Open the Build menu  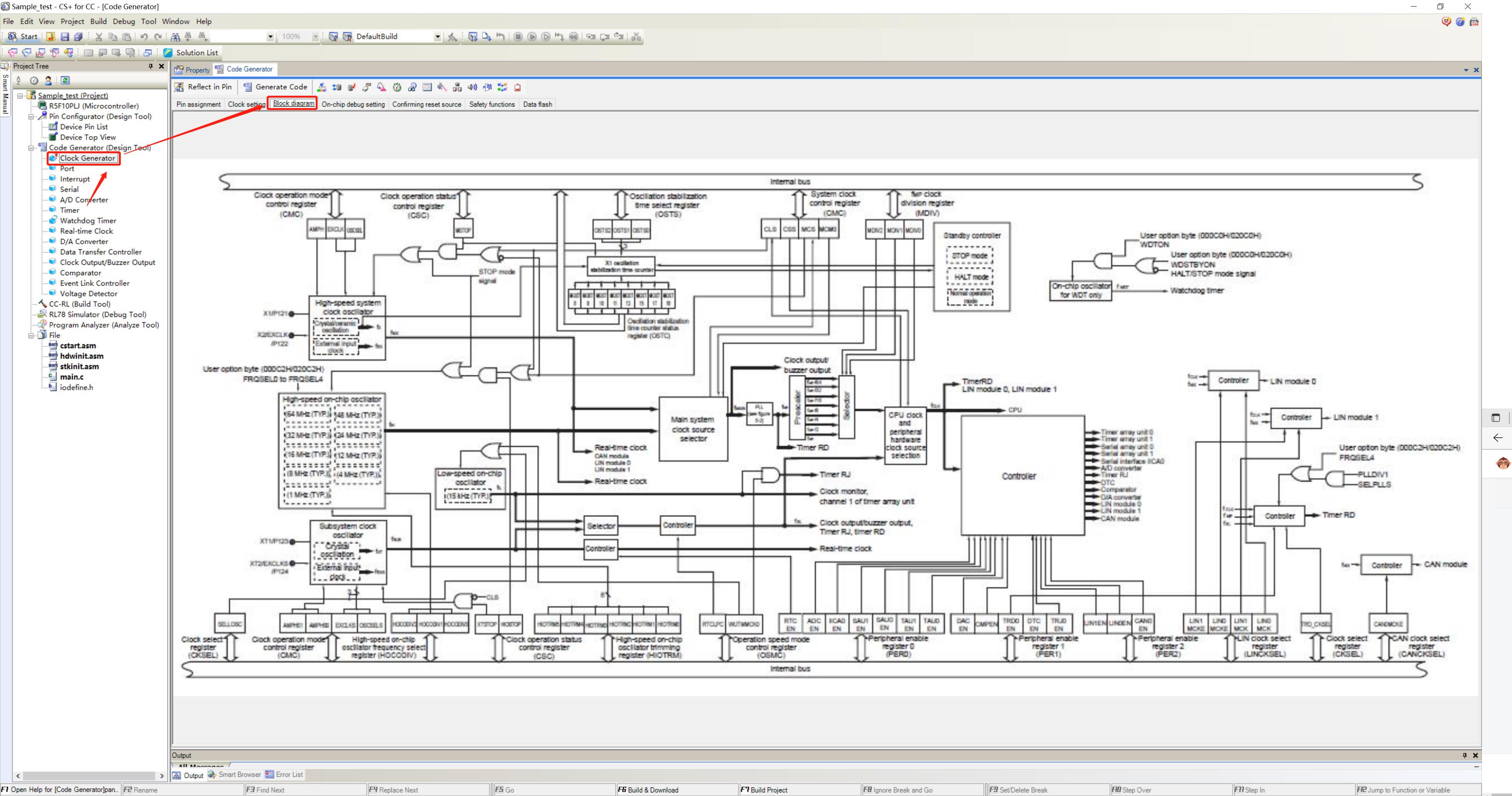[x=98, y=21]
